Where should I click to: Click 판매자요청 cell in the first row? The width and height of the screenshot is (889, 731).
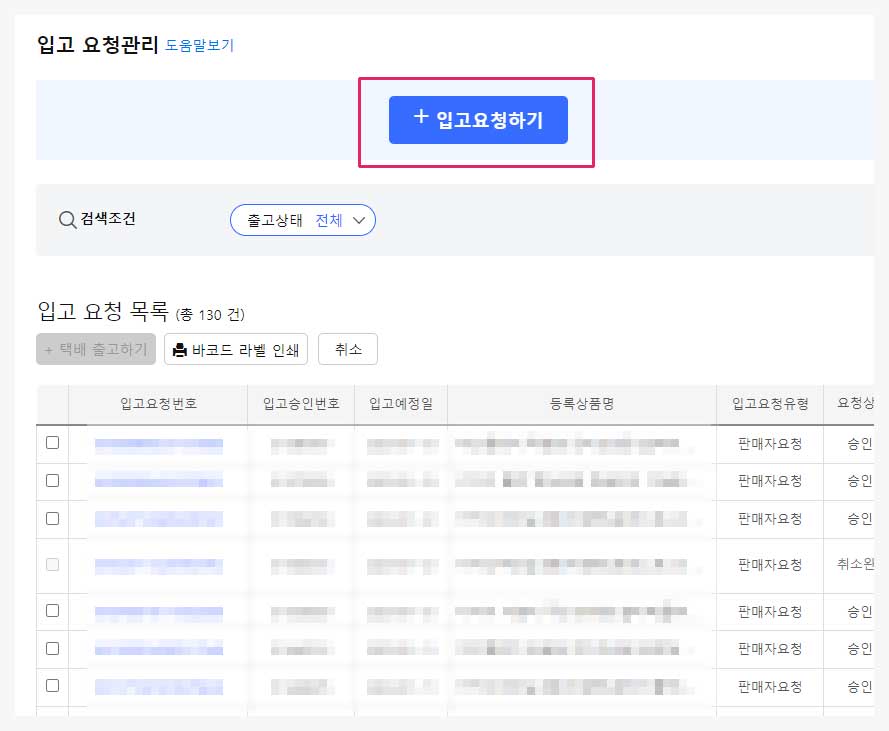tap(770, 443)
